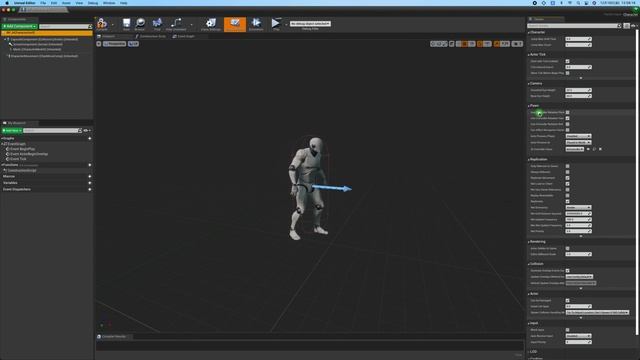Open the Compile options dropdown arrow
Image resolution: width=640 pixels, height=360 pixels.
(x=113, y=24)
